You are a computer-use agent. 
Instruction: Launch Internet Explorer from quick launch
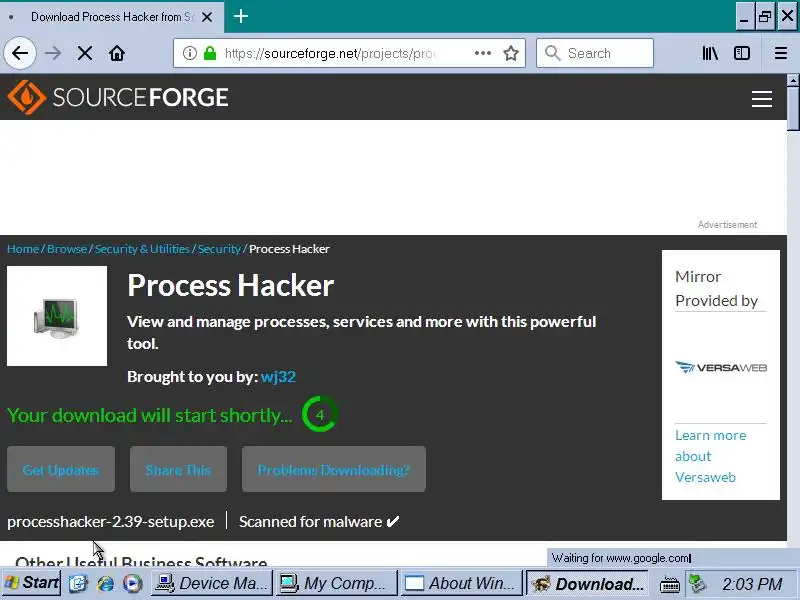(106, 583)
